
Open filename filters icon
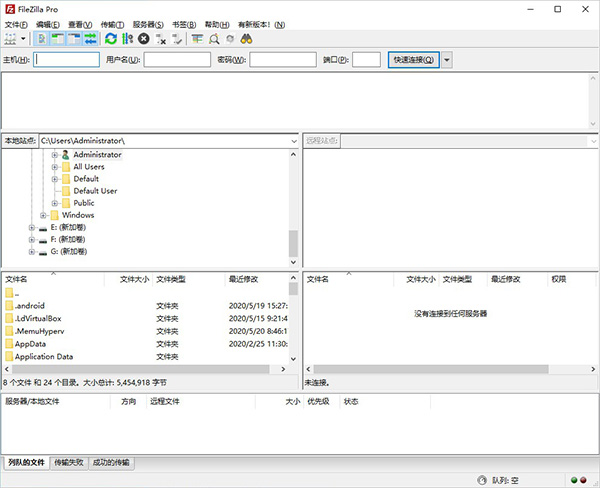click(x=198, y=39)
